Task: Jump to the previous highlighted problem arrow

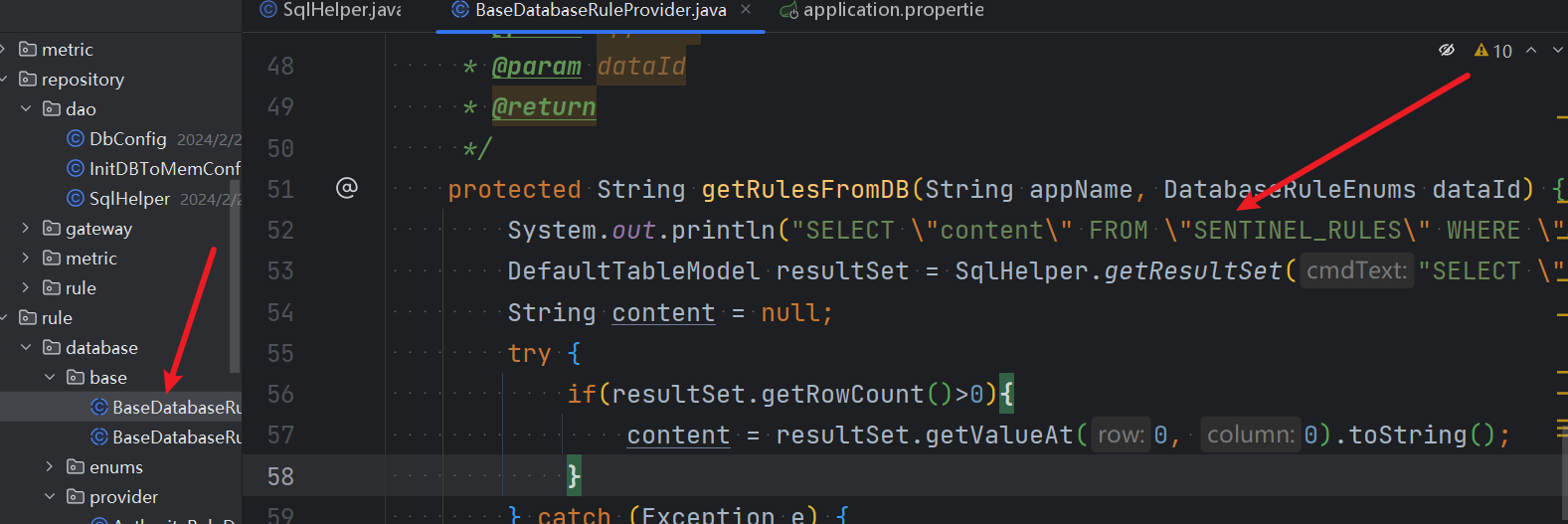Action: pyautogui.click(x=1531, y=50)
